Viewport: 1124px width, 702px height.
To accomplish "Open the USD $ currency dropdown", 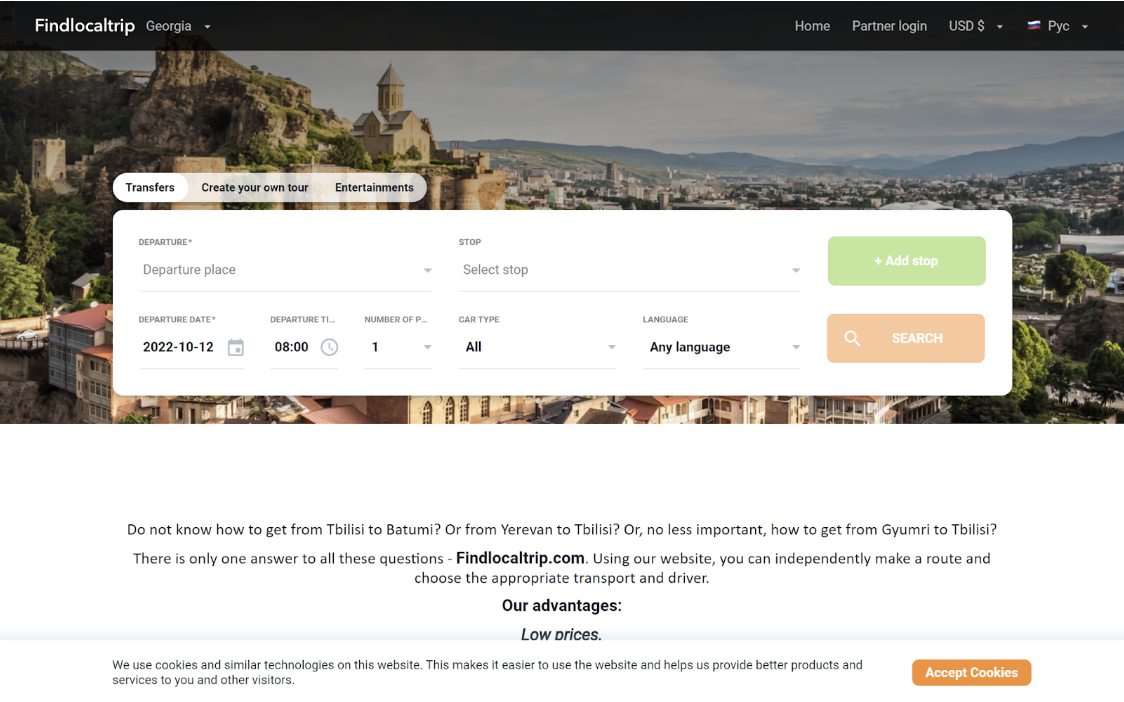I will pos(976,26).
